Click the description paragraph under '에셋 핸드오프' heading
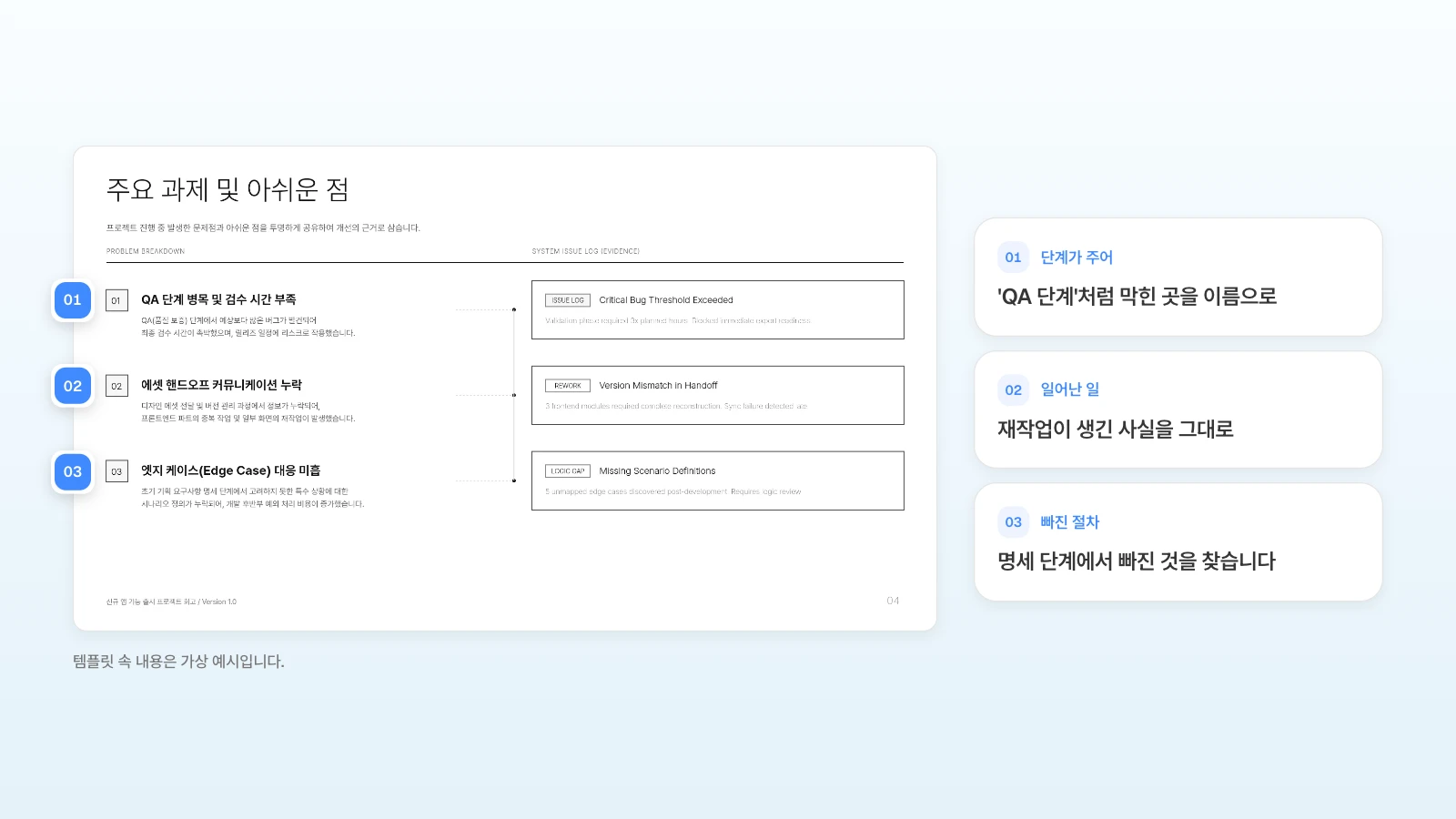1456x819 pixels. [x=248, y=412]
